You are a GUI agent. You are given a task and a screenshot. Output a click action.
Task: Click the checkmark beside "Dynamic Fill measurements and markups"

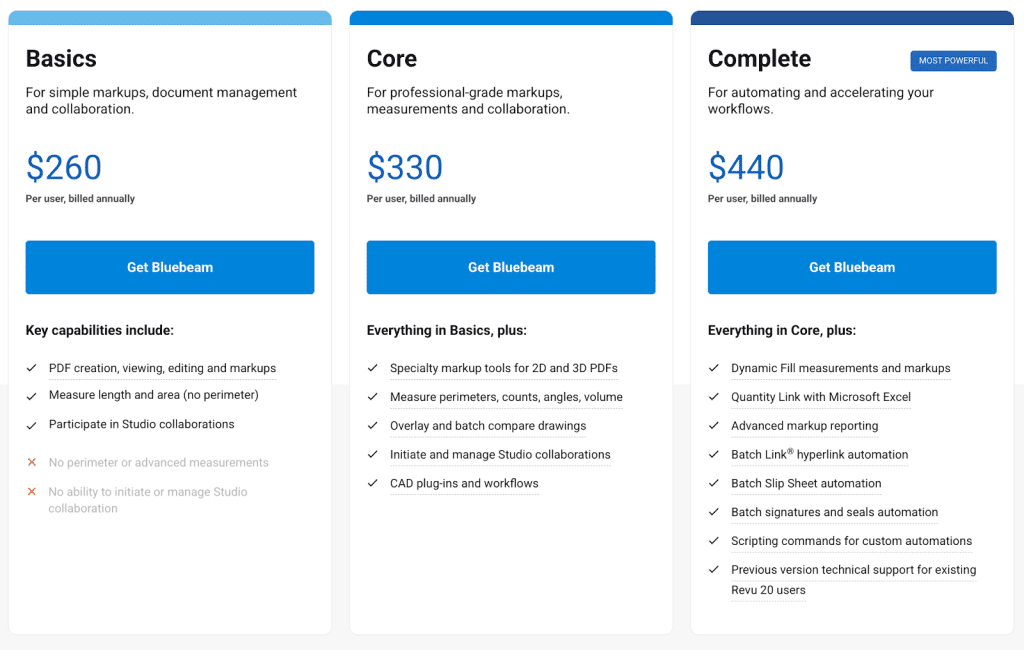tap(714, 368)
